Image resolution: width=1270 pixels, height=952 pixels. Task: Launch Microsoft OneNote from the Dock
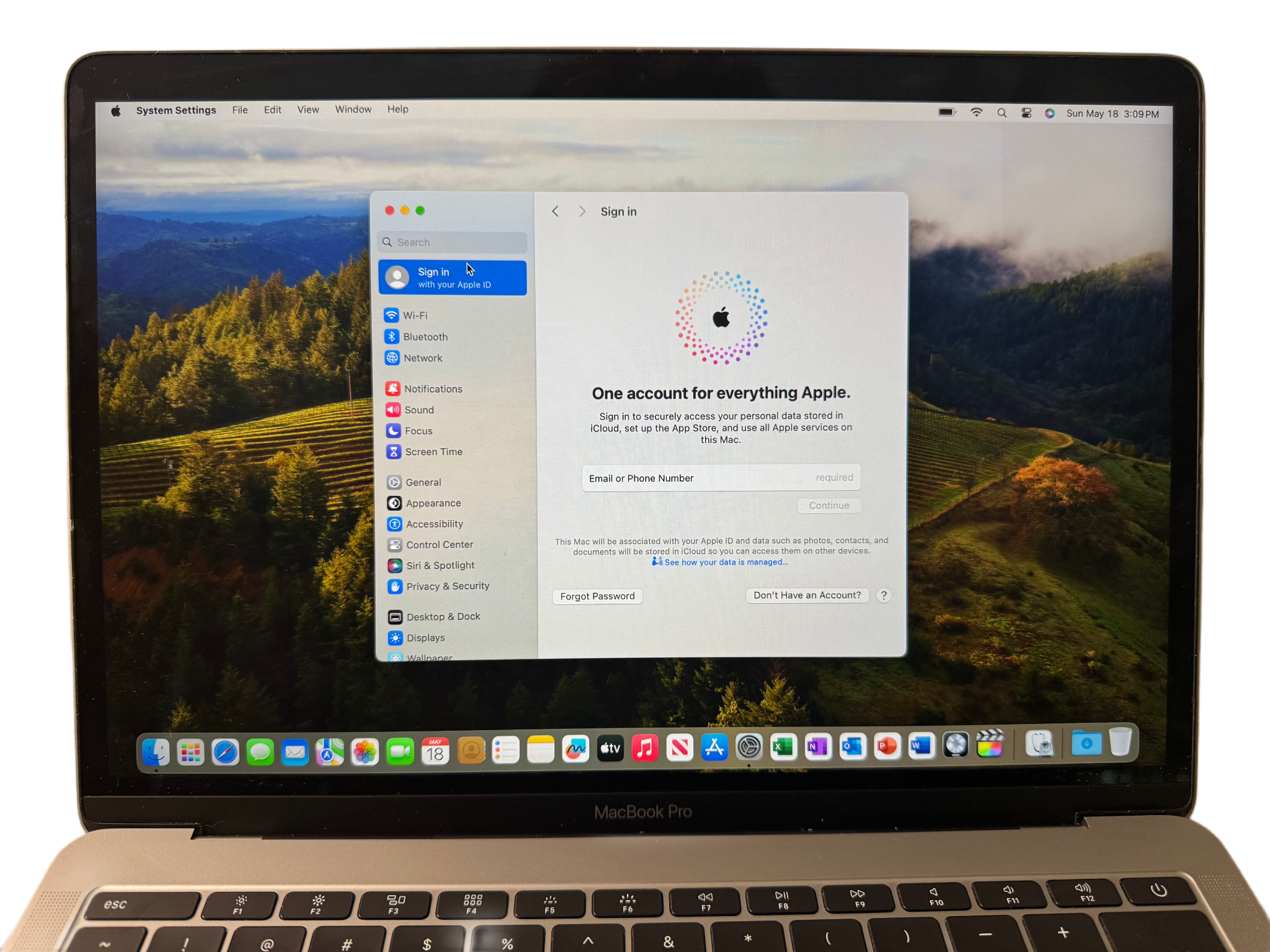coord(818,746)
